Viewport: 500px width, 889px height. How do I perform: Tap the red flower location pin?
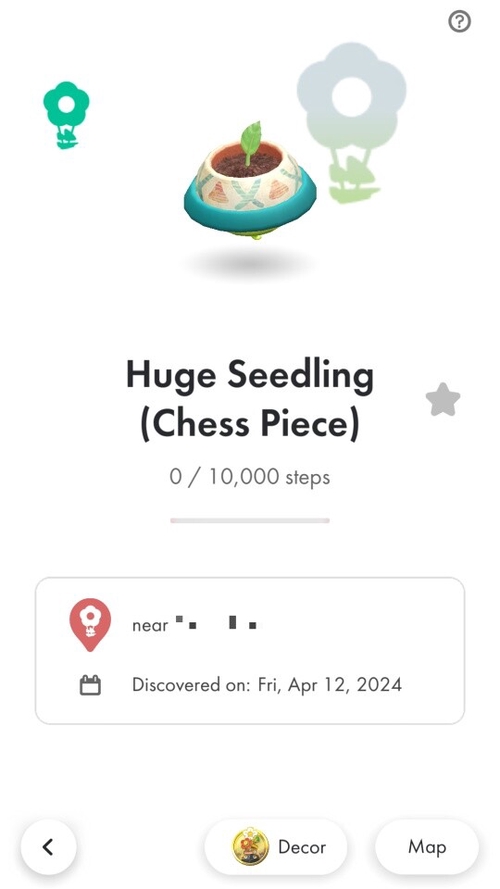(x=90, y=625)
